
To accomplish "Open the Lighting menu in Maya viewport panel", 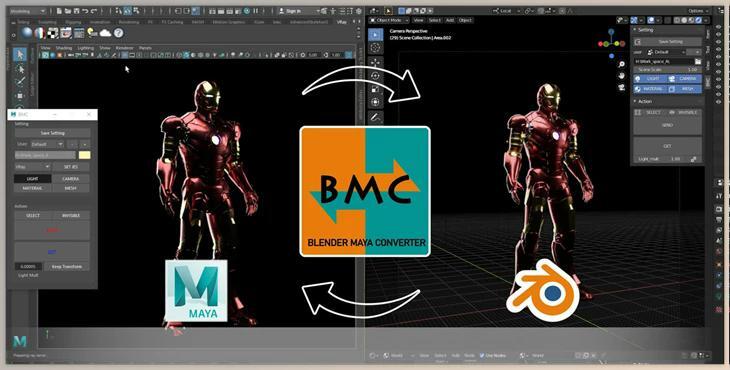I will point(85,47).
